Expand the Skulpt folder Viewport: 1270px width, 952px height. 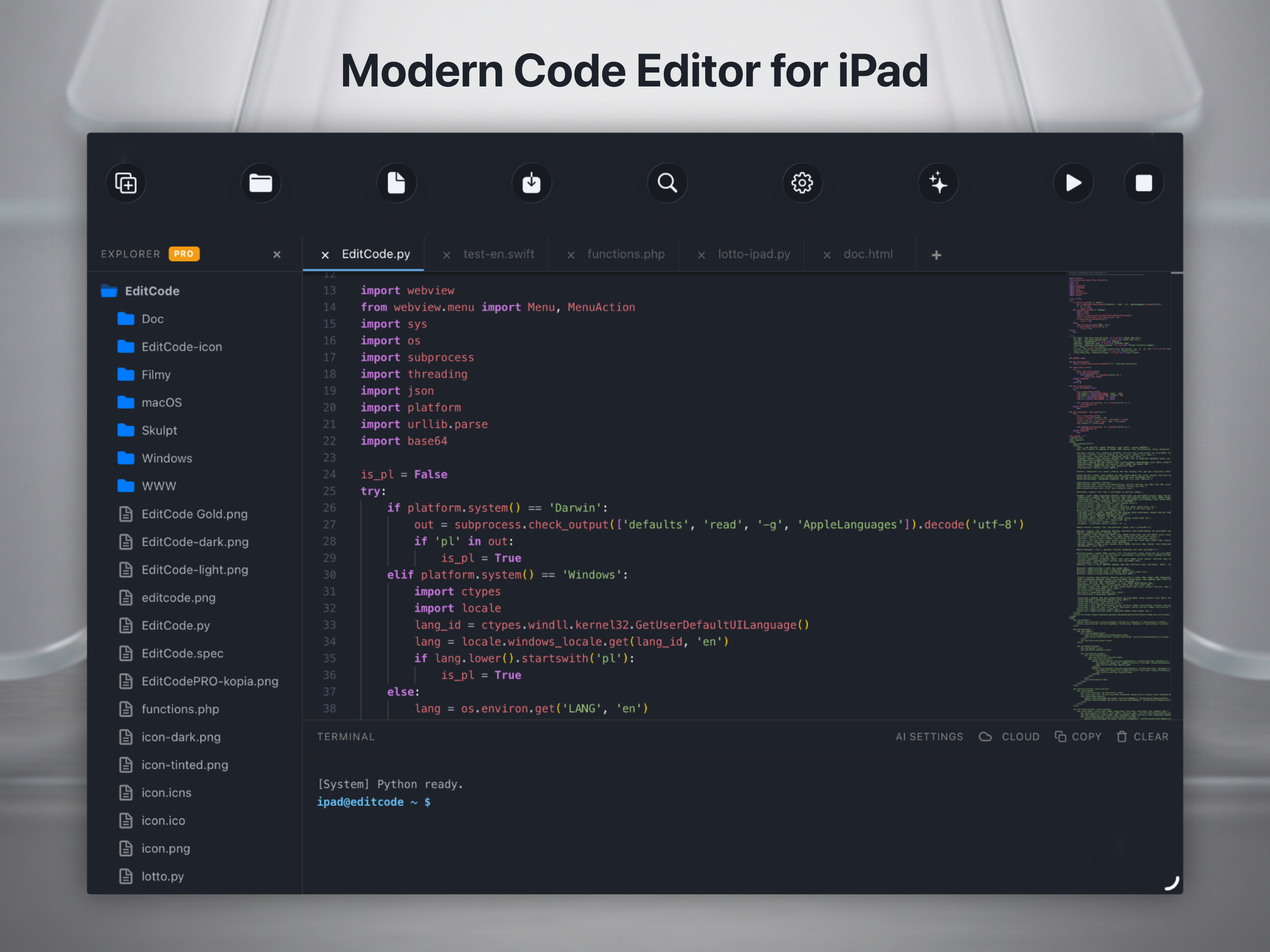(147, 430)
